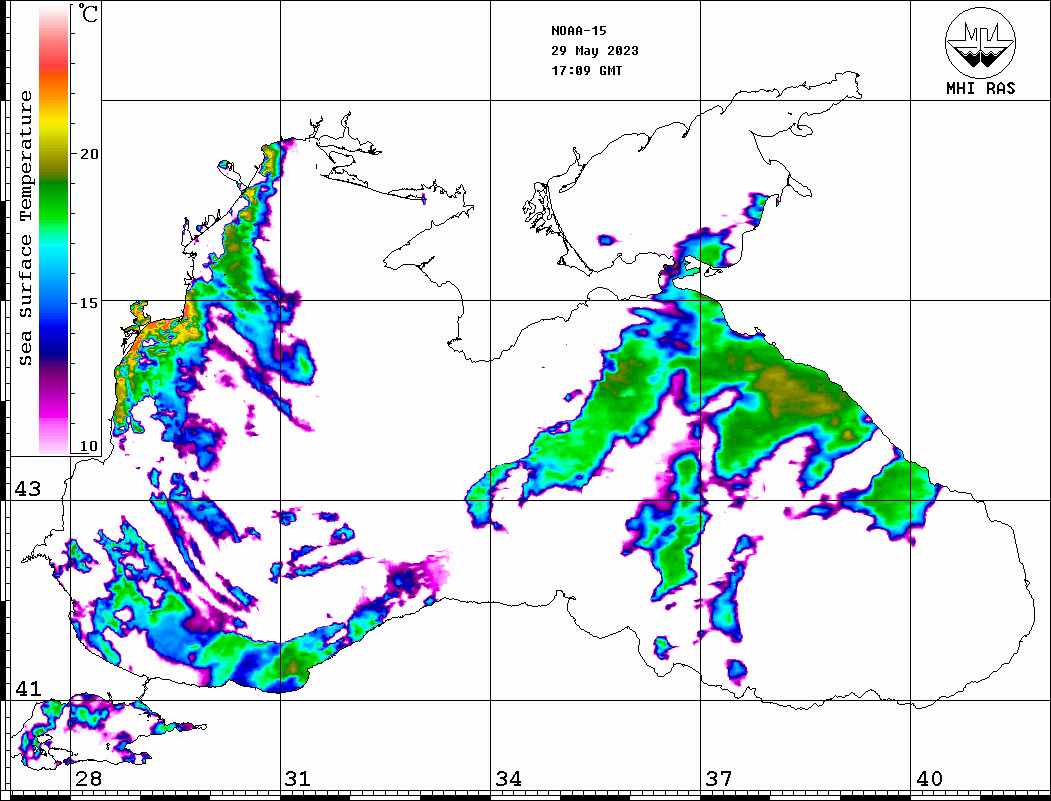Screen dimensions: 1051x801
Task: Click the MHI RAS text below logo
Action: point(980,89)
